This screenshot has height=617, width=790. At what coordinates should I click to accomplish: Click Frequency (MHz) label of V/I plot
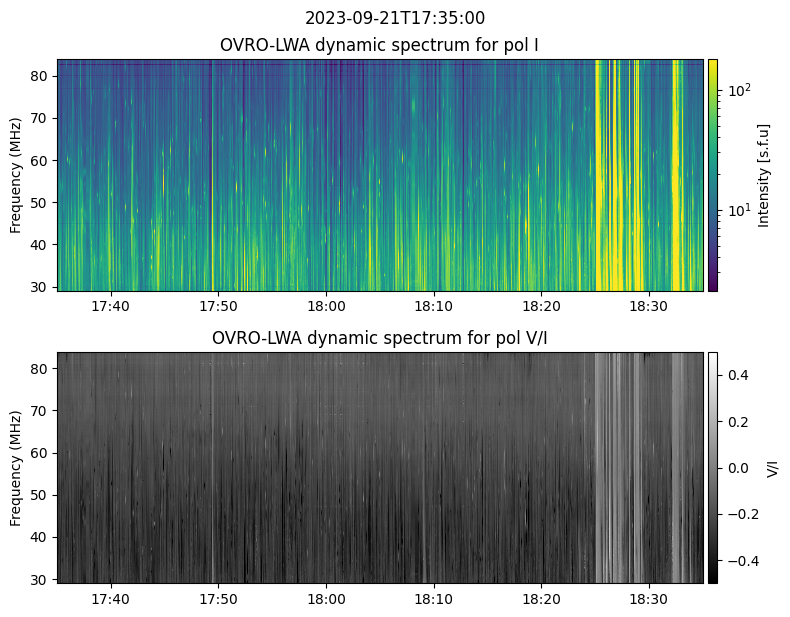pos(17,467)
